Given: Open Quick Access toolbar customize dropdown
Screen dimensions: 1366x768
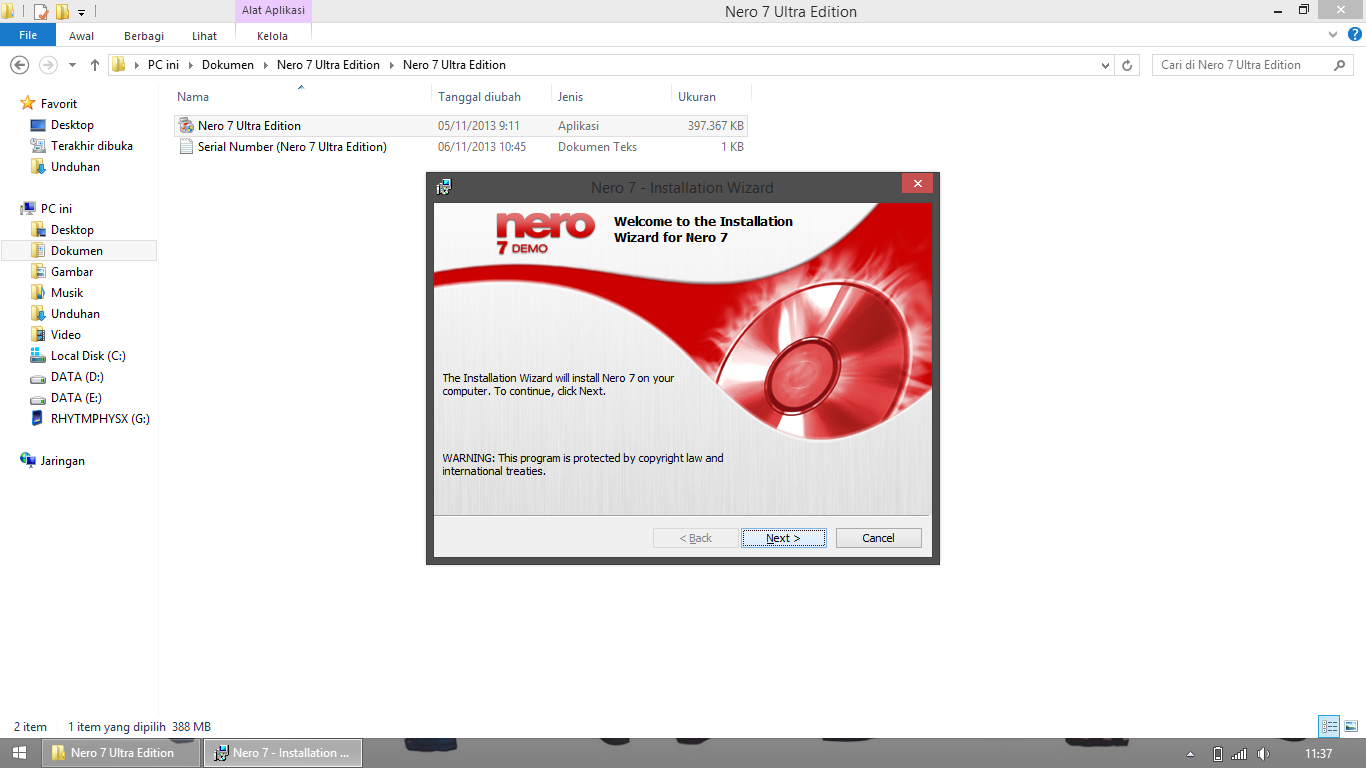Looking at the screenshot, I should tap(82, 12).
